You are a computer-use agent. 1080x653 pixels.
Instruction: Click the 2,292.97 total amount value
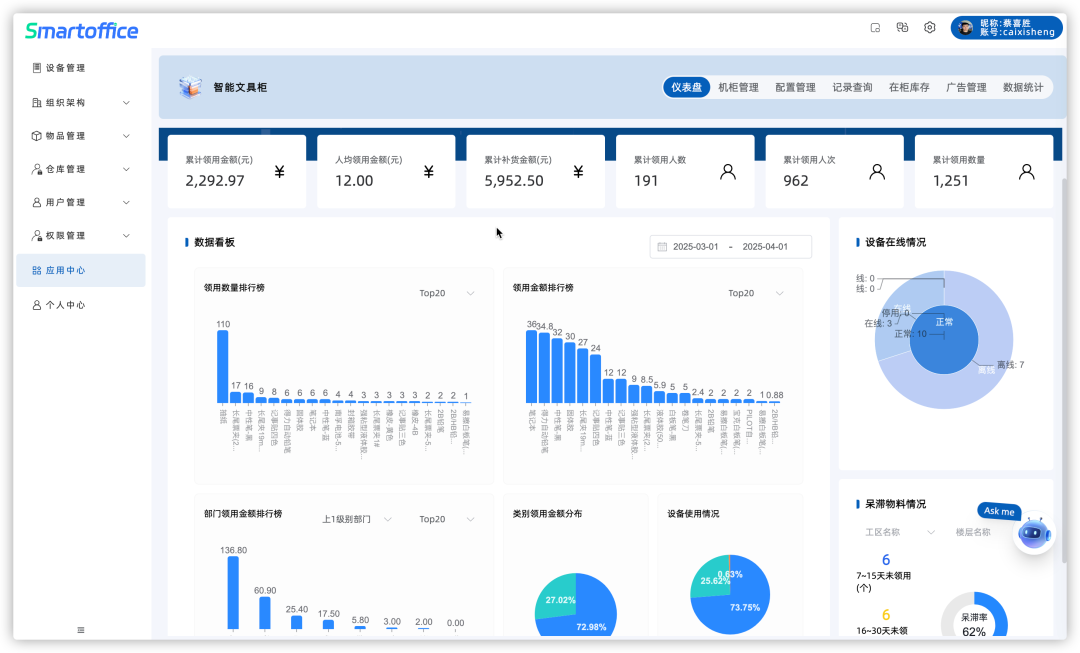pos(215,180)
